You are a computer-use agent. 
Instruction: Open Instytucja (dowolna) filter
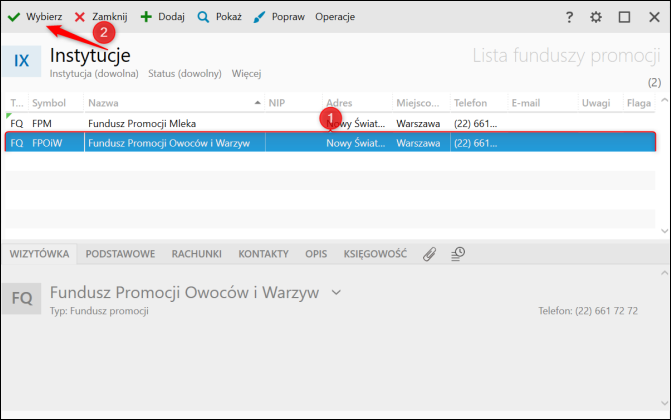coord(94,74)
